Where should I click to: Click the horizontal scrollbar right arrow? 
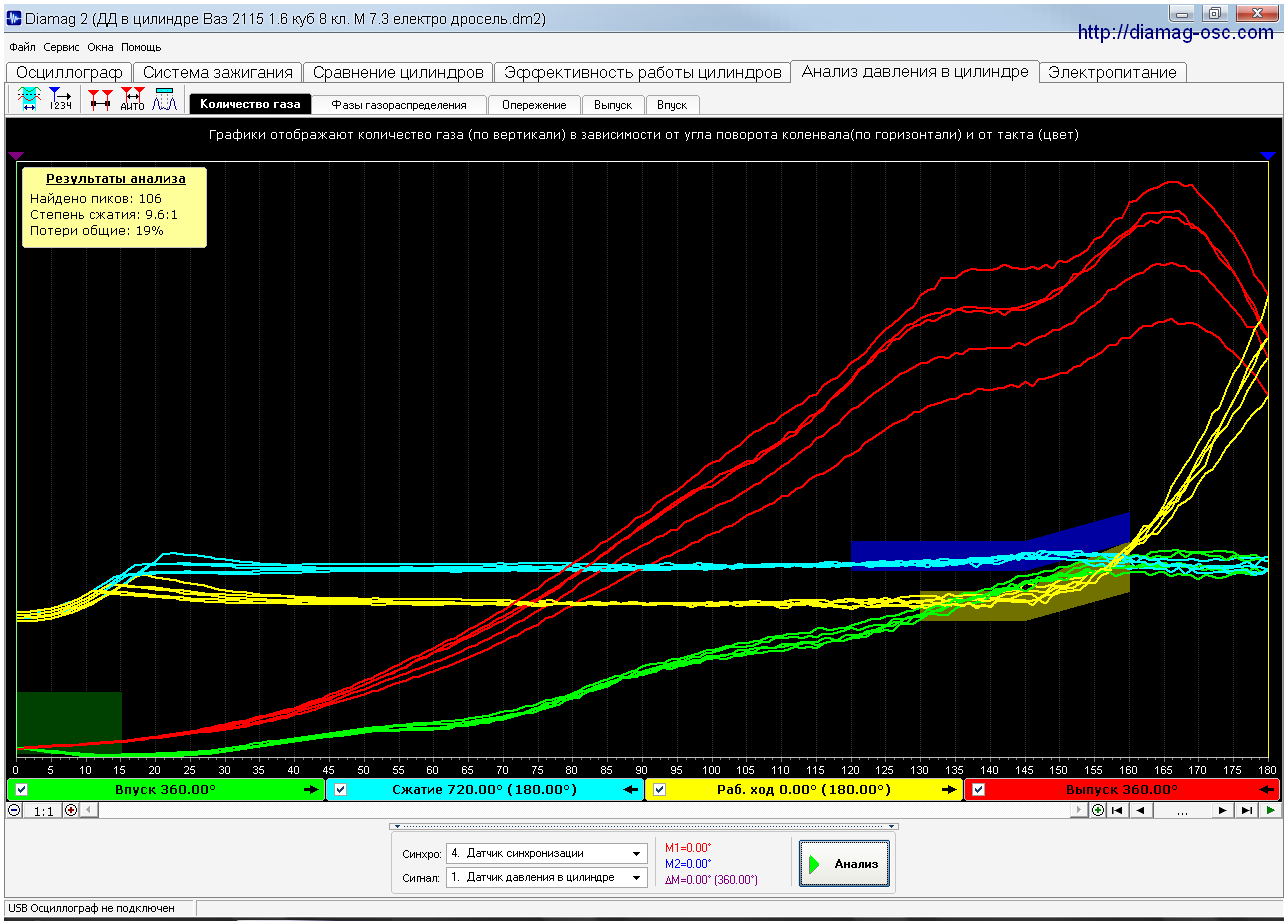click(1080, 810)
